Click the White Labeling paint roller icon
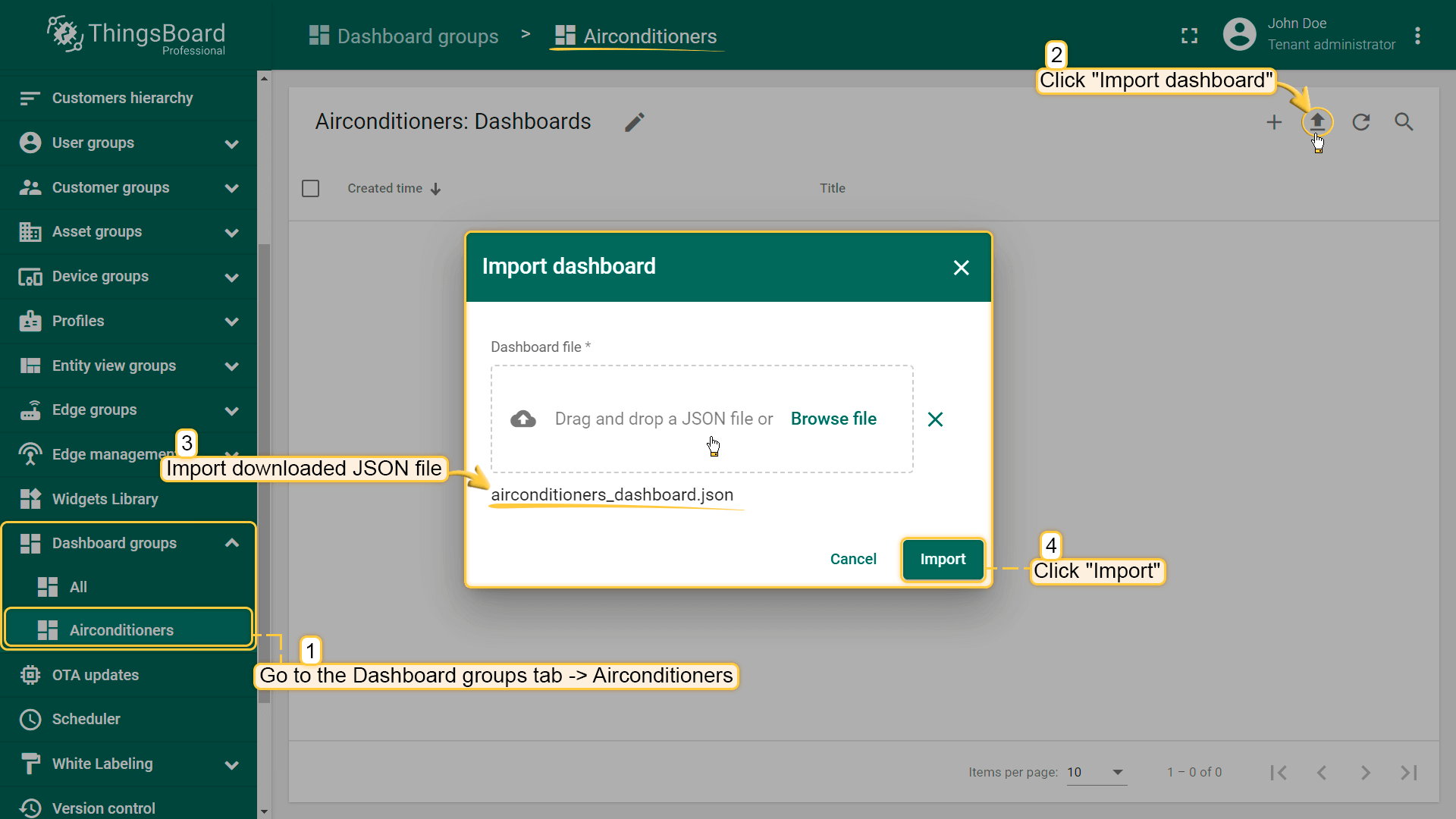Image resolution: width=1456 pixels, height=819 pixels. pos(30,764)
